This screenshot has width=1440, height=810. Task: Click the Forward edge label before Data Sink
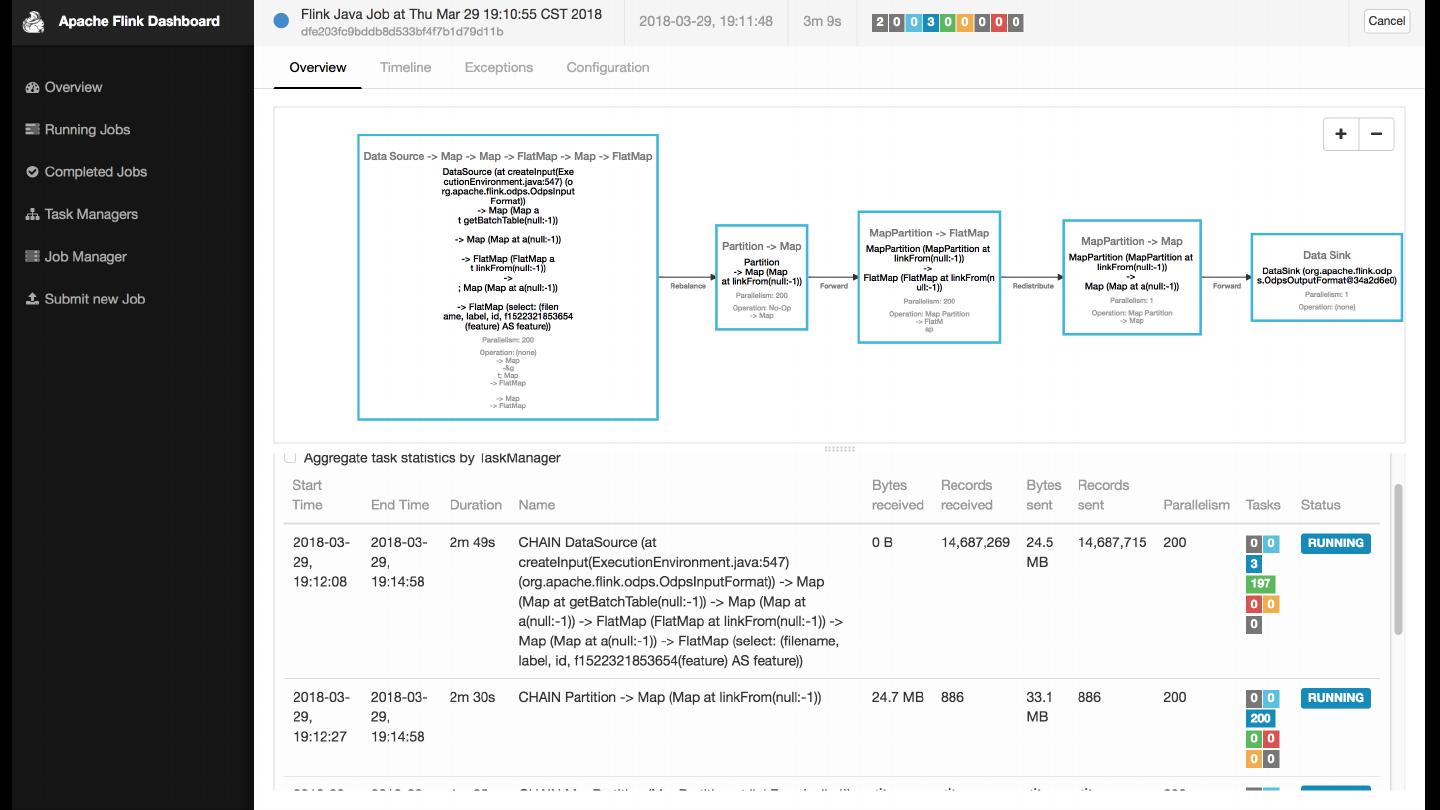[1227, 286]
